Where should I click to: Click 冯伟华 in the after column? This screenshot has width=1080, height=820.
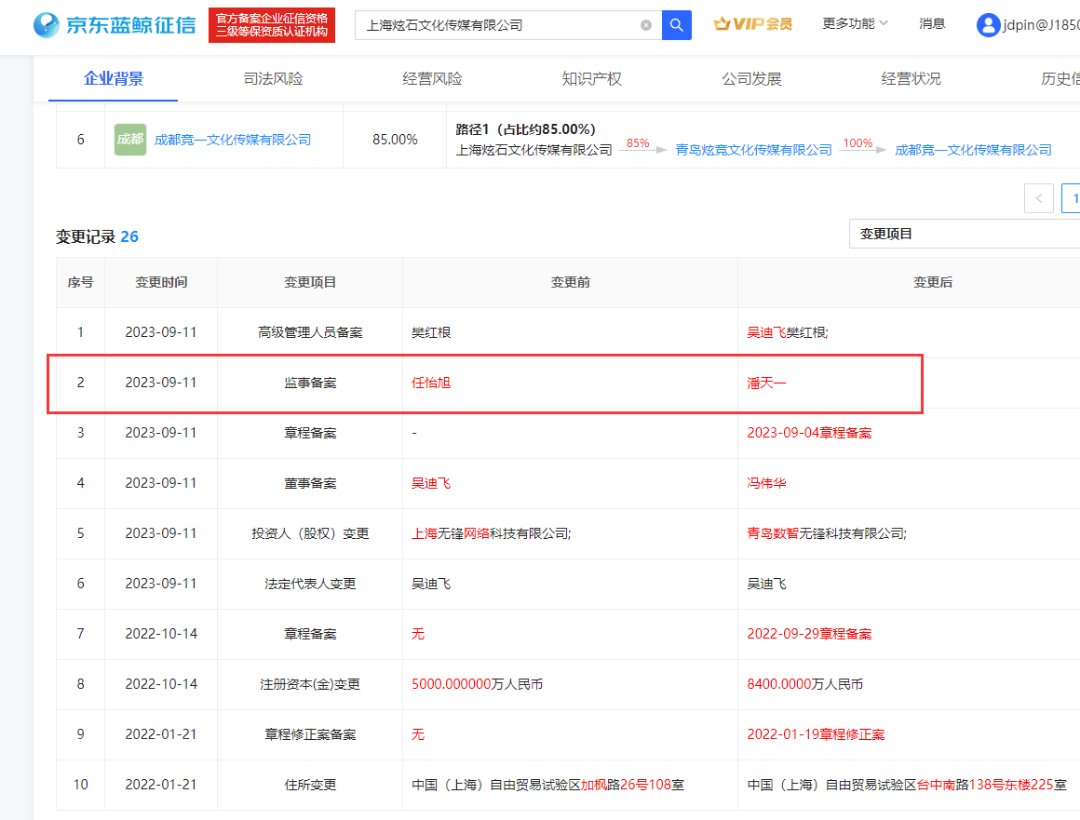tap(766, 483)
